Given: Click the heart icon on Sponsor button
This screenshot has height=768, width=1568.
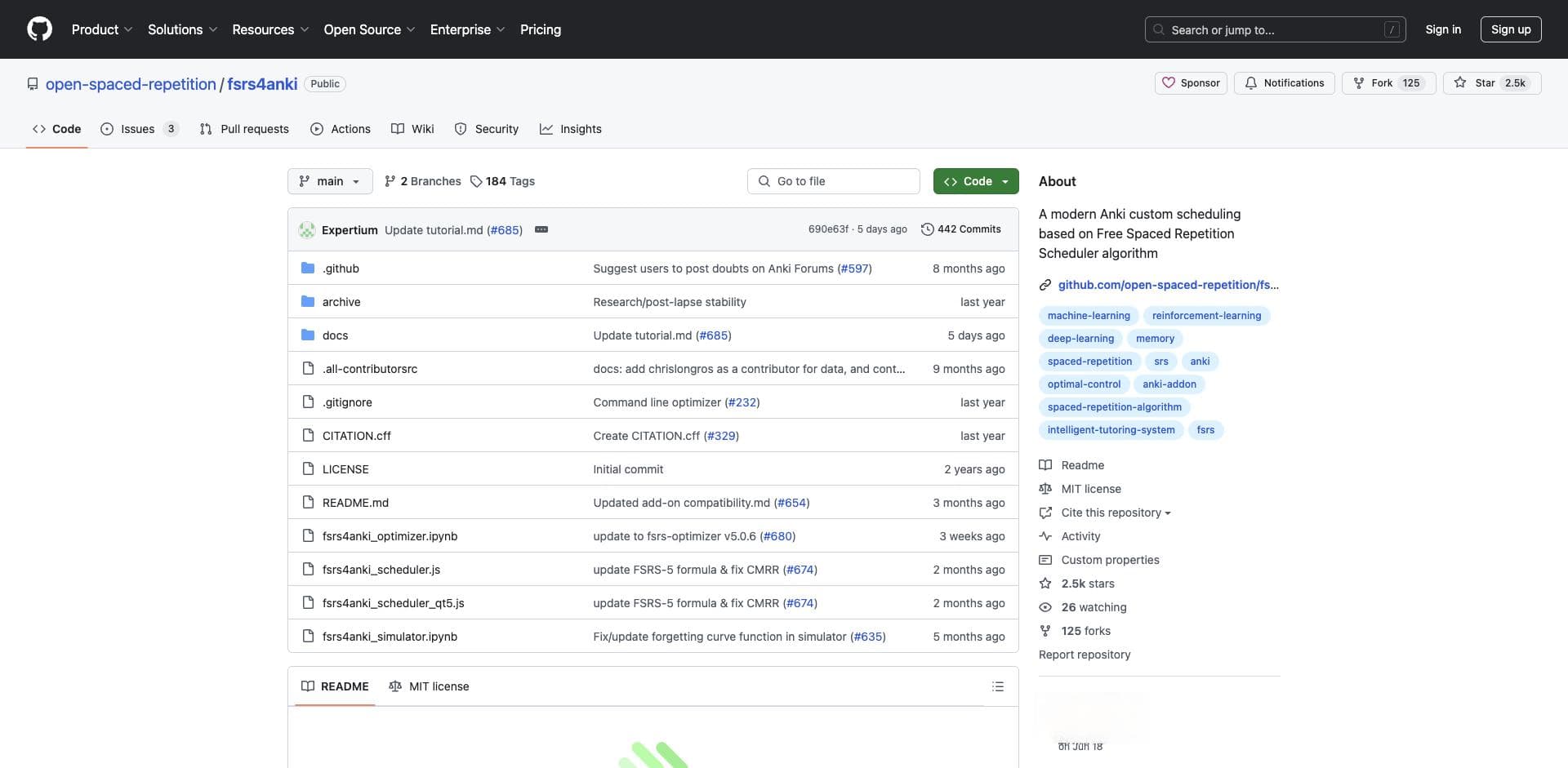Looking at the screenshot, I should point(1169,83).
